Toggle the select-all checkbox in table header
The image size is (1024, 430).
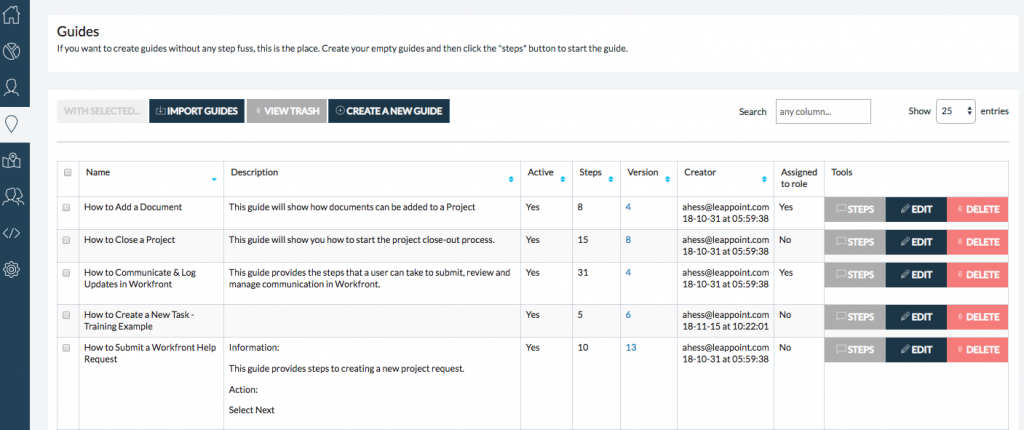pyautogui.click(x=68, y=172)
